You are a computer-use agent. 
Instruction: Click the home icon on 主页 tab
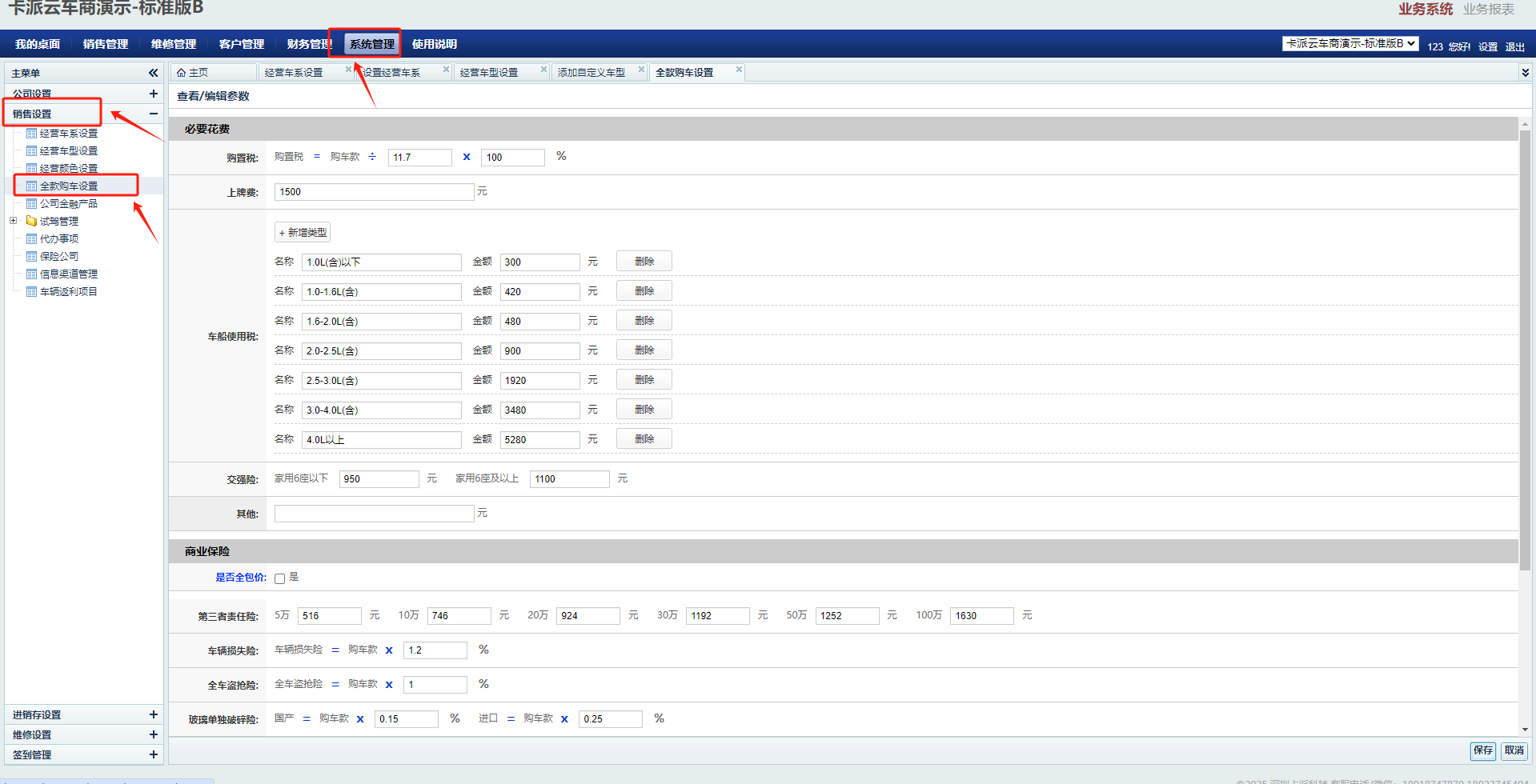pos(182,73)
